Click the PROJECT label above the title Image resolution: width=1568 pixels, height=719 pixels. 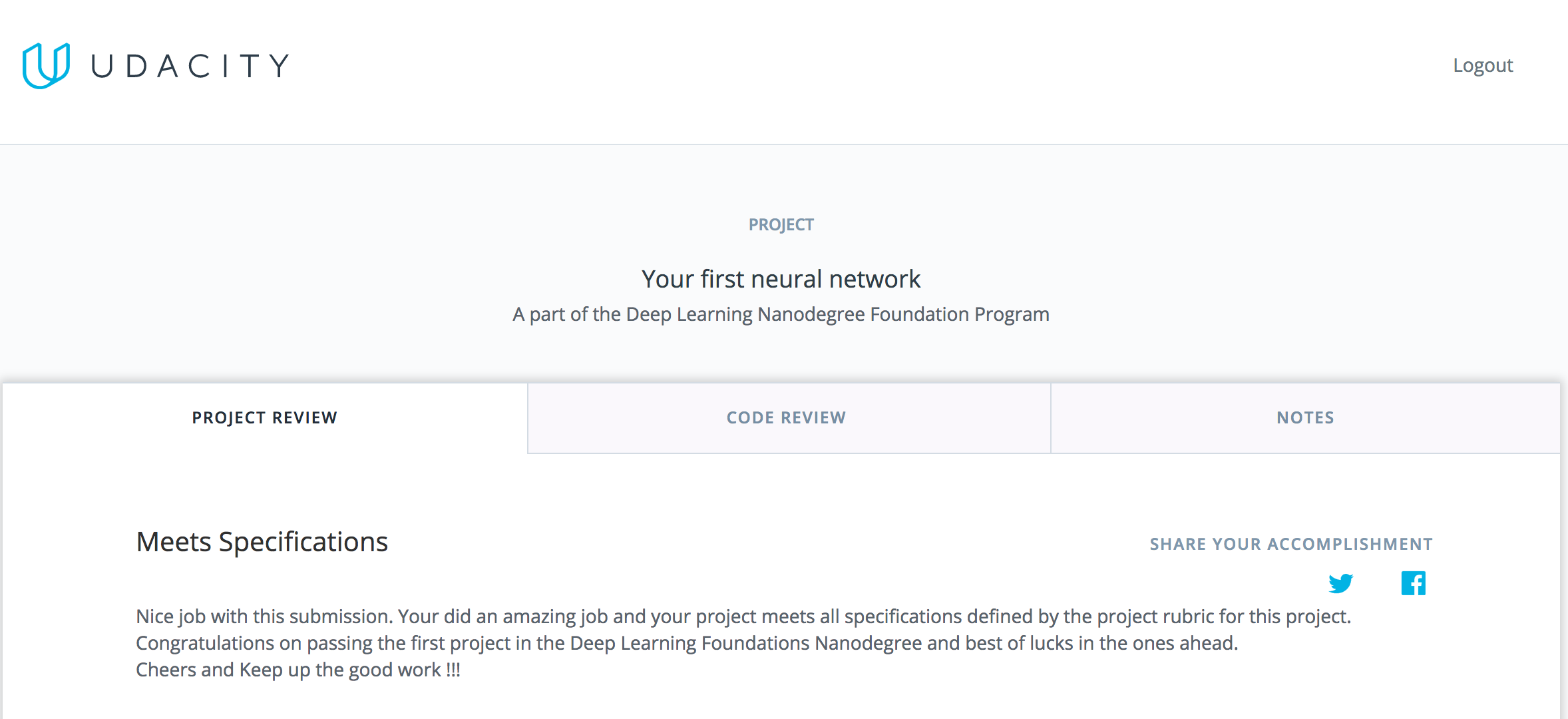click(x=781, y=225)
